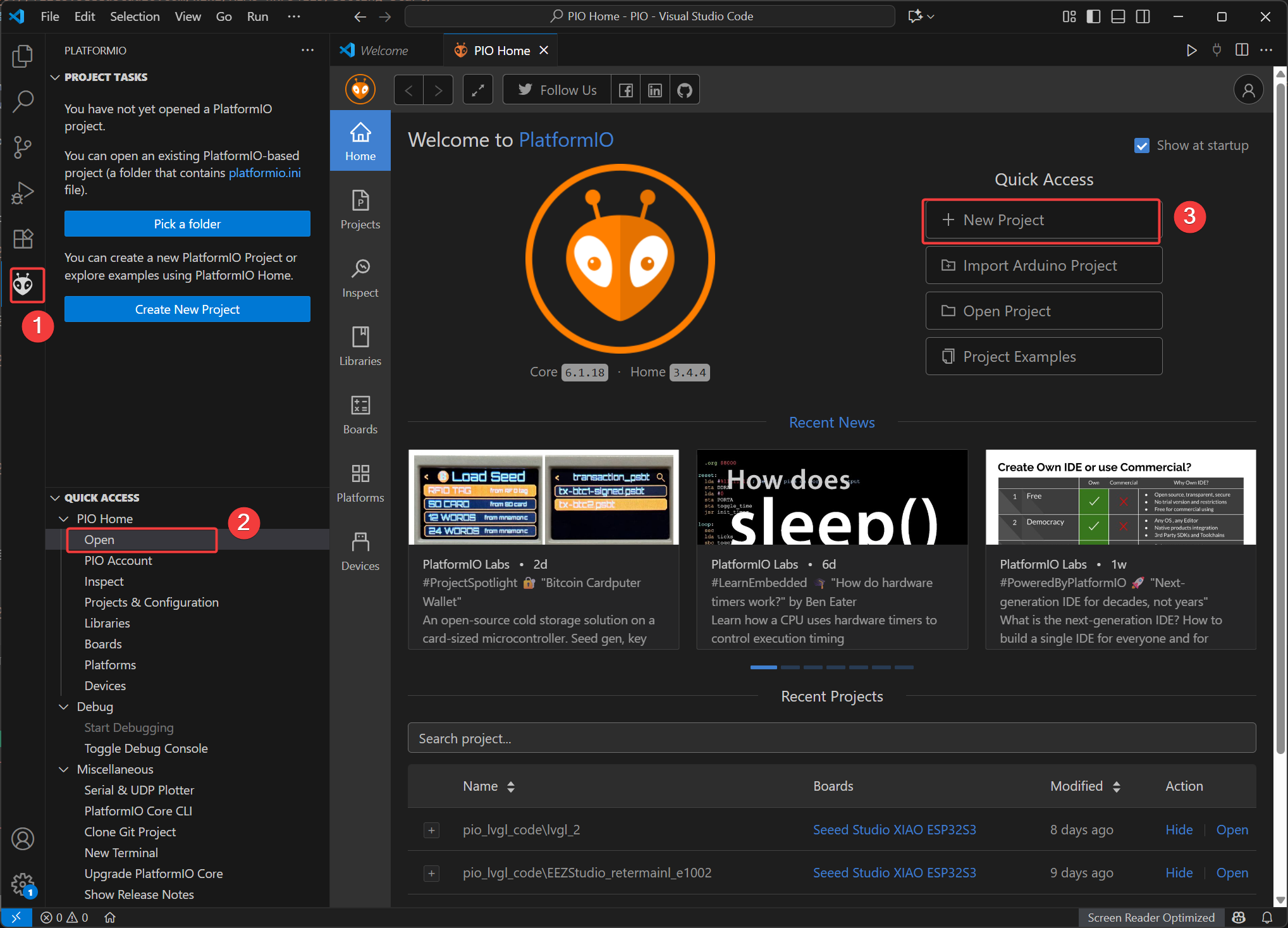
Task: Click the expand fullscreen arrows icon
Action: [x=478, y=90]
